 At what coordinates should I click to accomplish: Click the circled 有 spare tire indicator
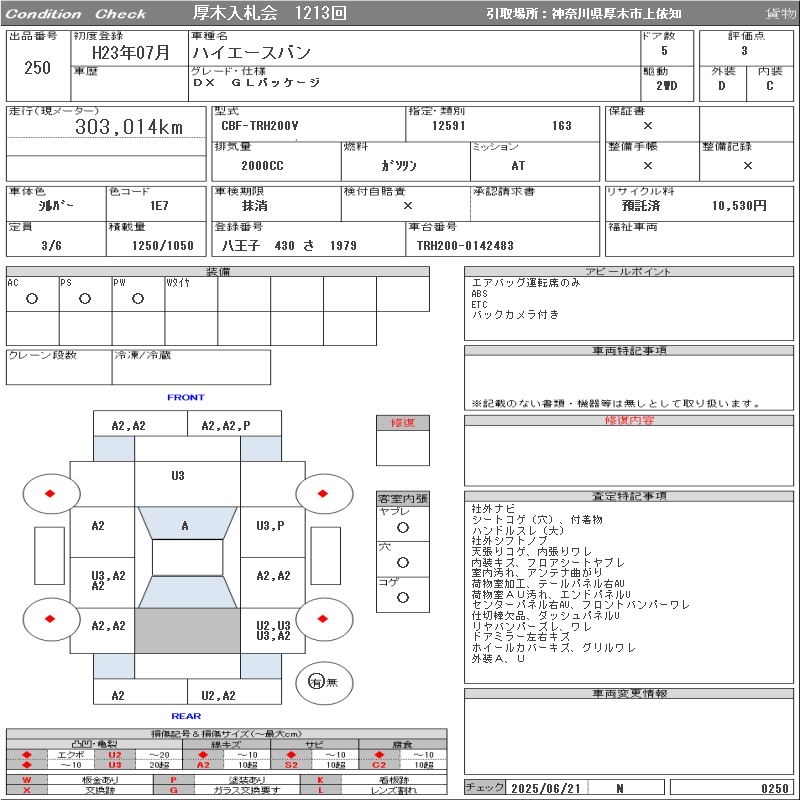(x=316, y=682)
